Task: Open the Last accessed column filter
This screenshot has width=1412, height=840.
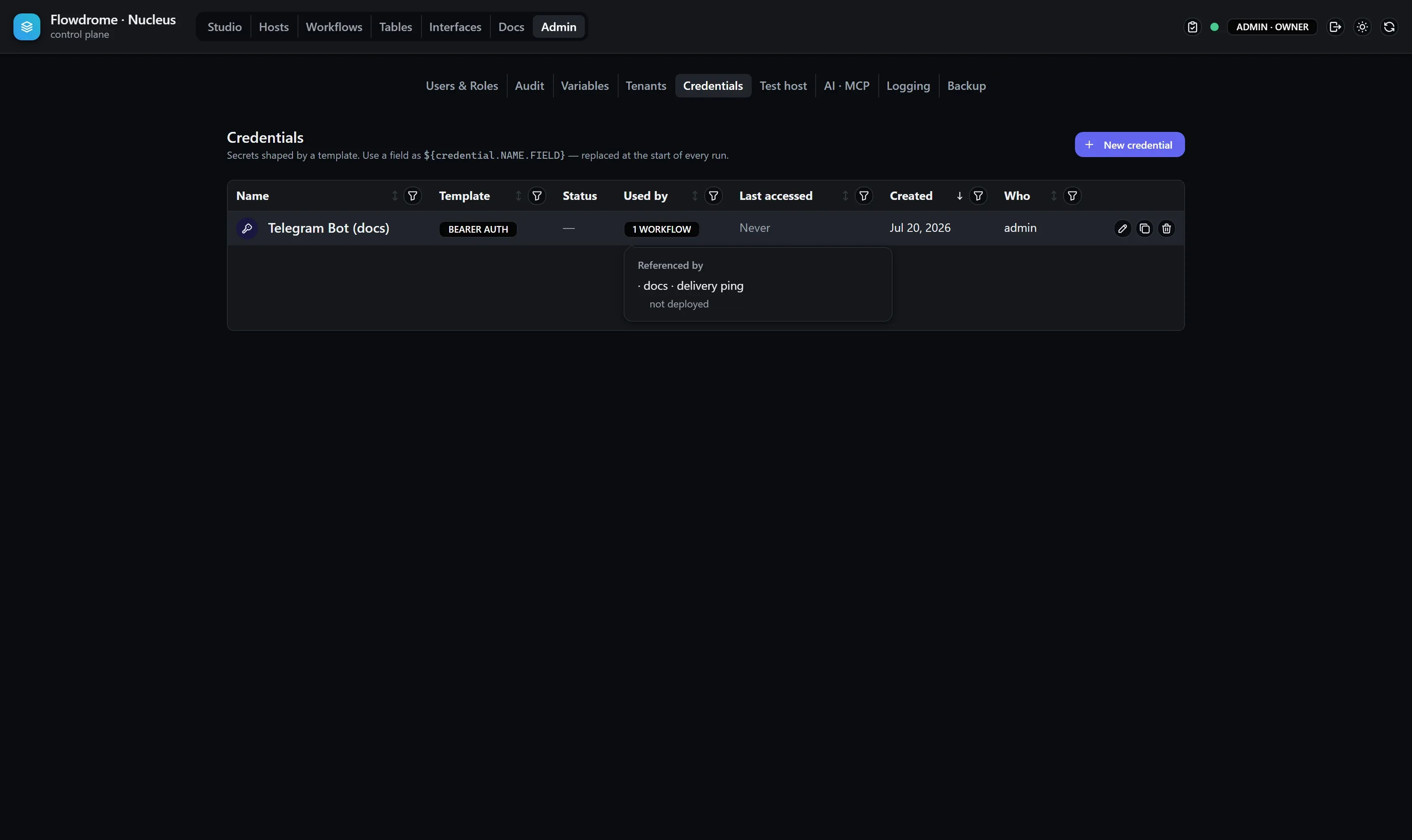Action: tap(864, 196)
